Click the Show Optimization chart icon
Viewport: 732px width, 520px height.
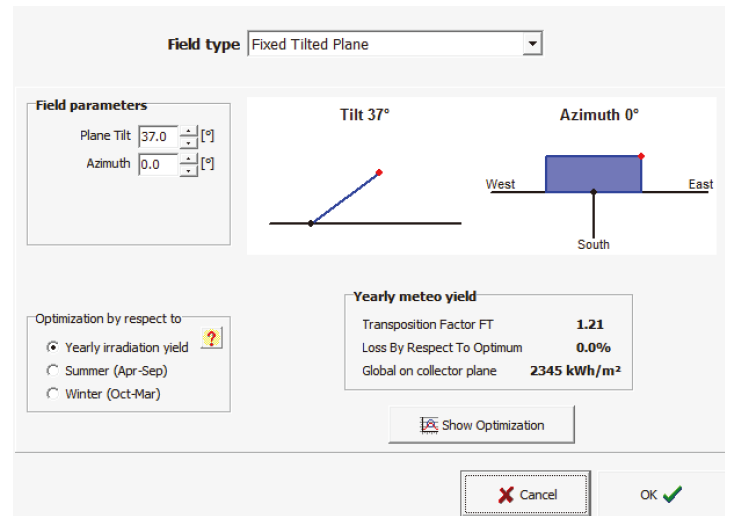click(429, 425)
